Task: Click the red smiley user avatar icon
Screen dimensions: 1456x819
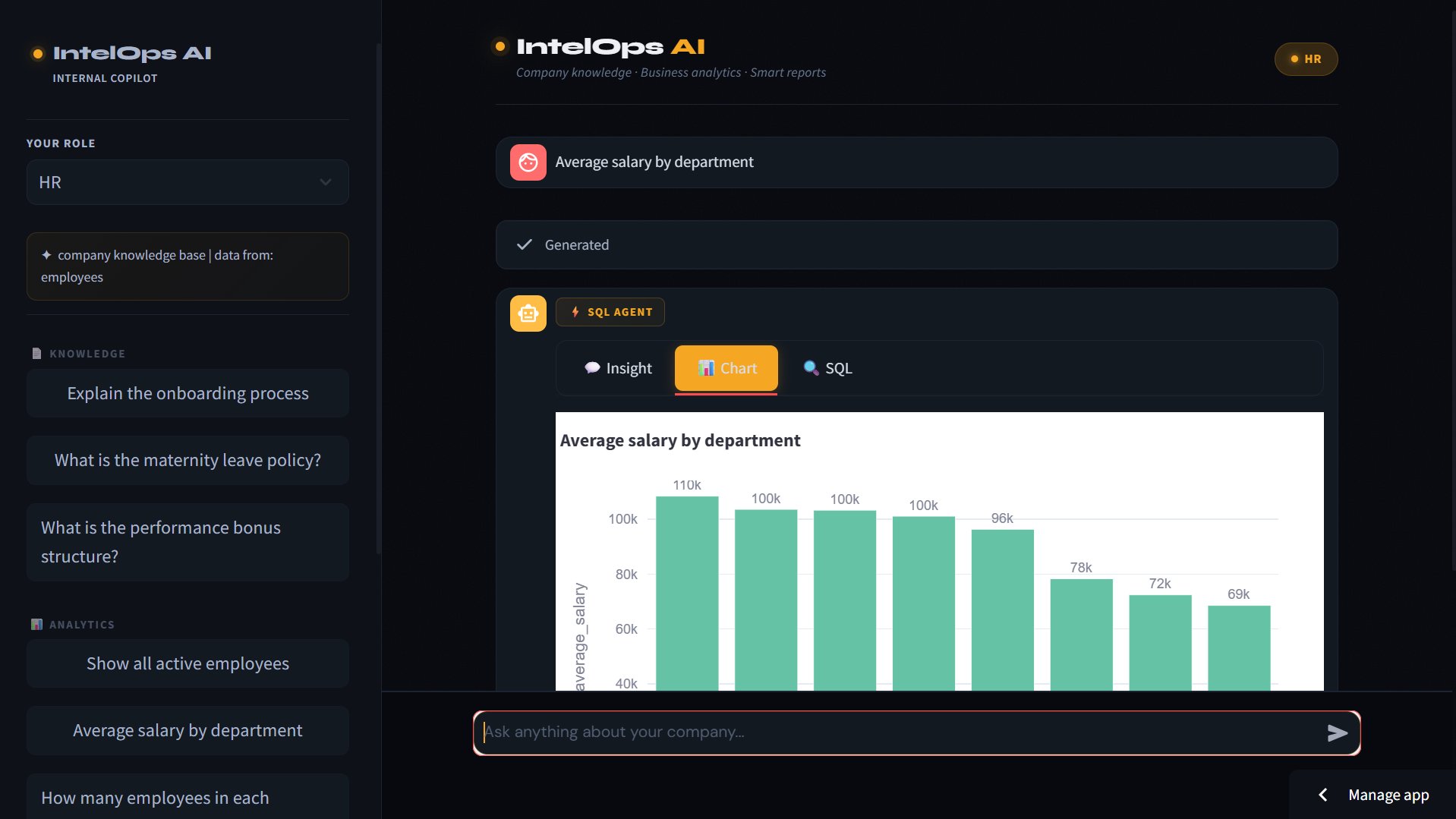Action: point(528,162)
